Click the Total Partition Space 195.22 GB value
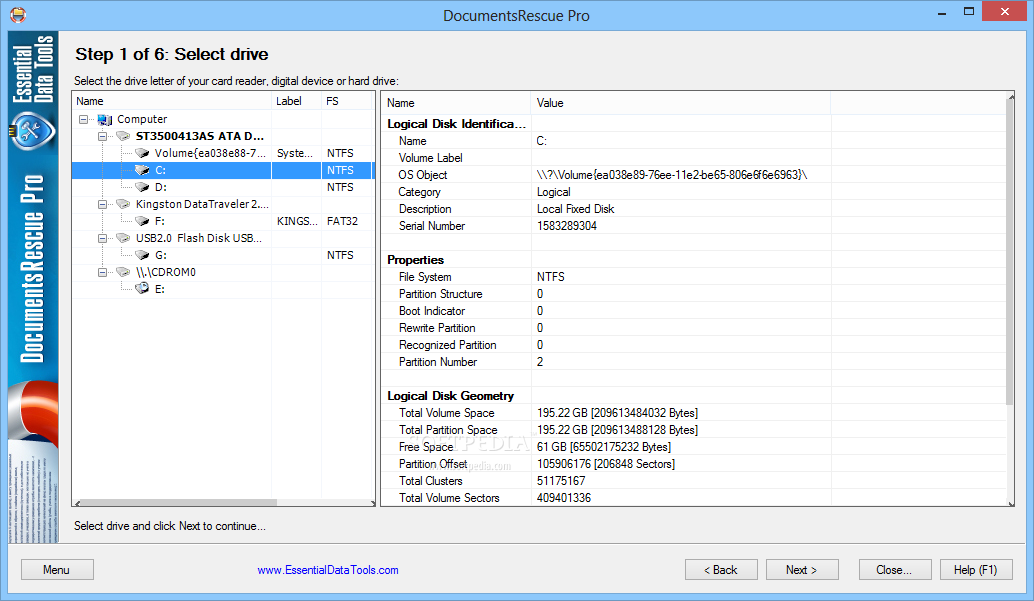The width and height of the screenshot is (1034, 601). click(617, 430)
